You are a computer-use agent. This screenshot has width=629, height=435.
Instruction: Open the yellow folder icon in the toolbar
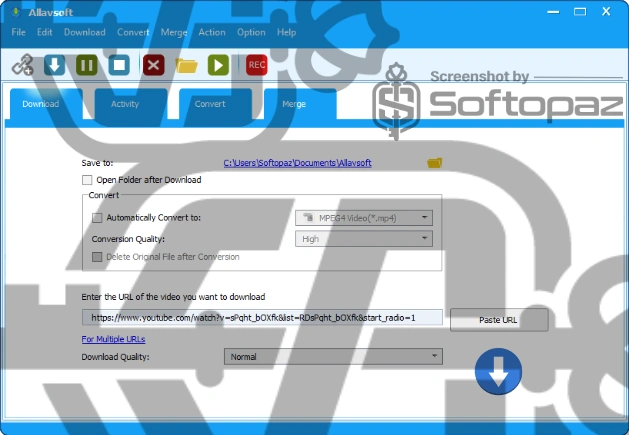[x=187, y=65]
